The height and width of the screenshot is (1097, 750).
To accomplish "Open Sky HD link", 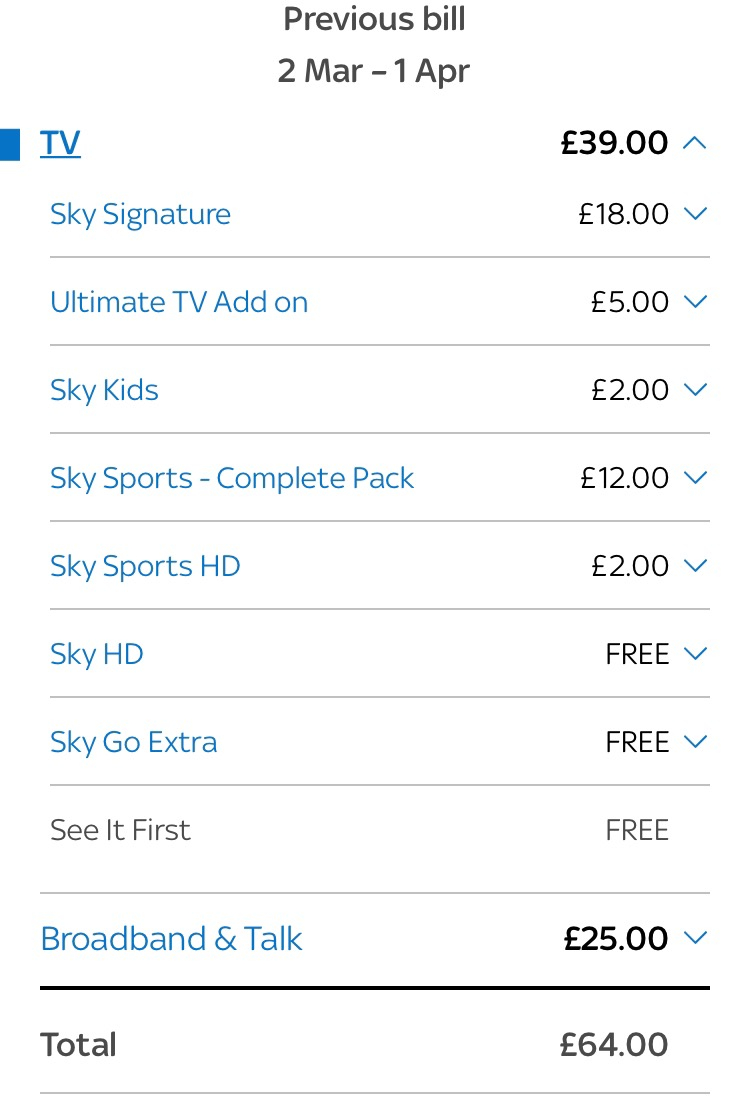I will pos(97,655).
